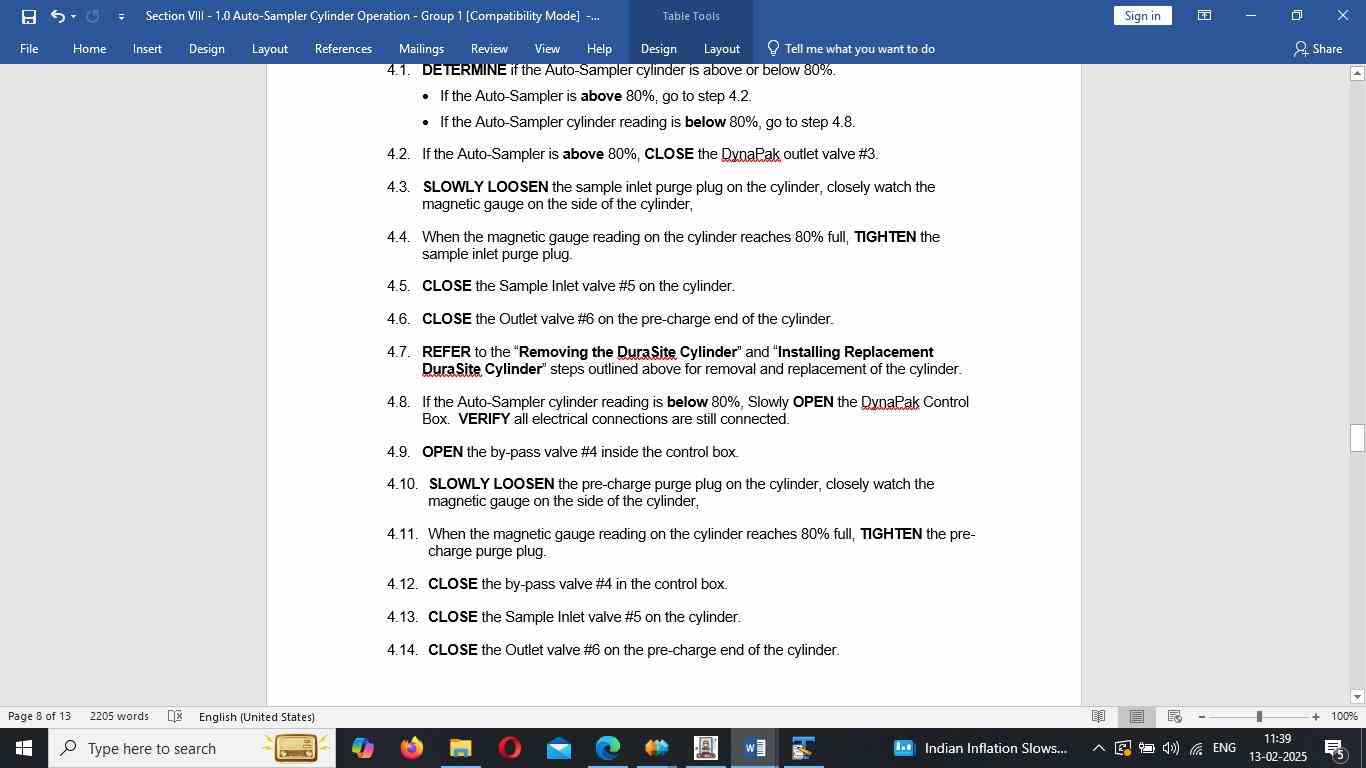Viewport: 1366px width, 768px height.
Task: Click the zoom slider handle
Action: tap(1259, 716)
